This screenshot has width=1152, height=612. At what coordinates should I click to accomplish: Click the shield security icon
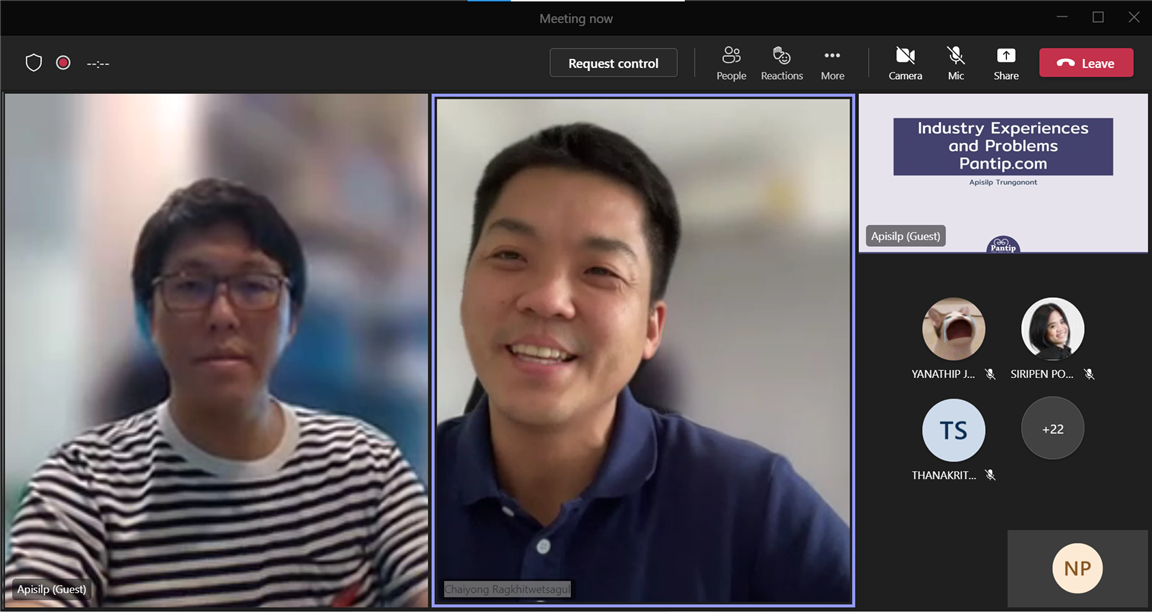34,63
